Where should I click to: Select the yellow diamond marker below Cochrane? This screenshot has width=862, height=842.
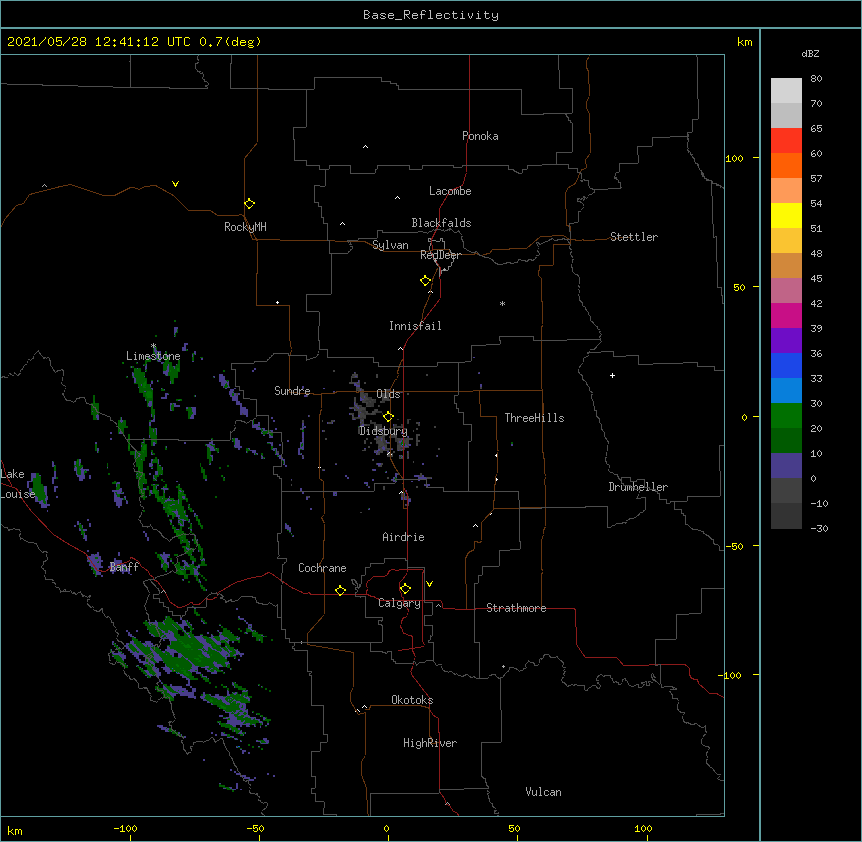click(x=340, y=590)
